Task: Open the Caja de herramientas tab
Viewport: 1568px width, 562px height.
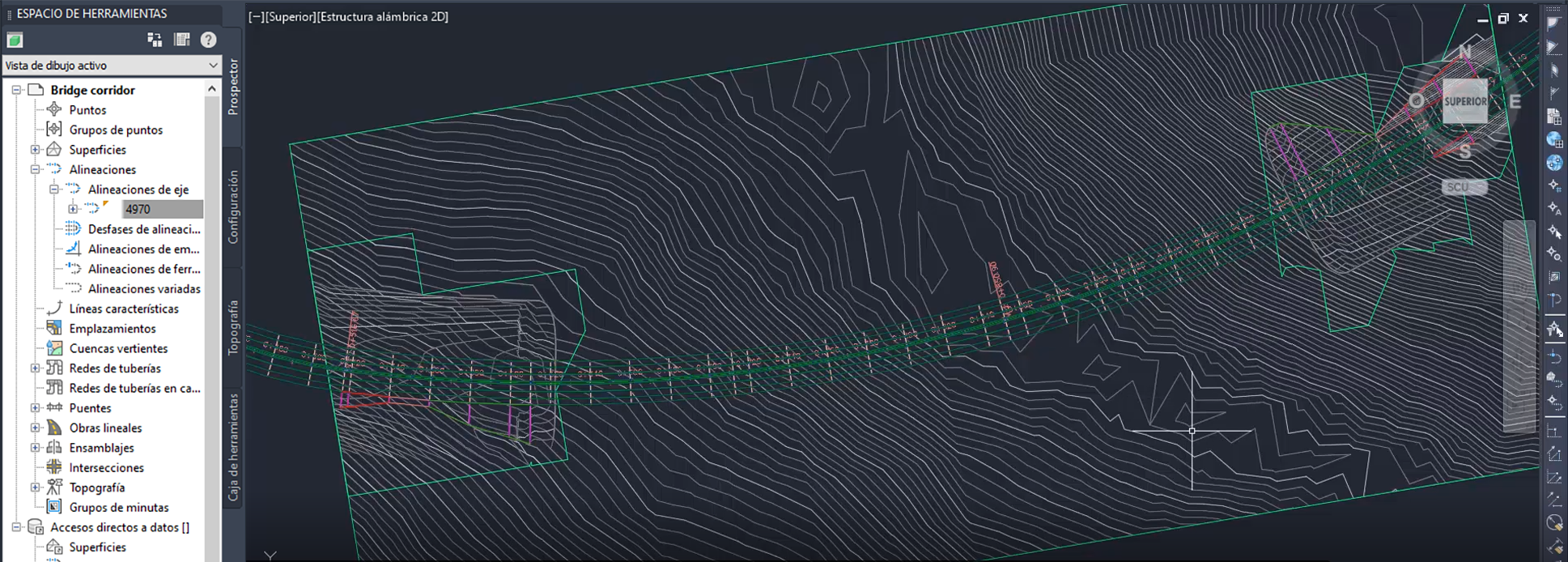Action: click(x=233, y=447)
